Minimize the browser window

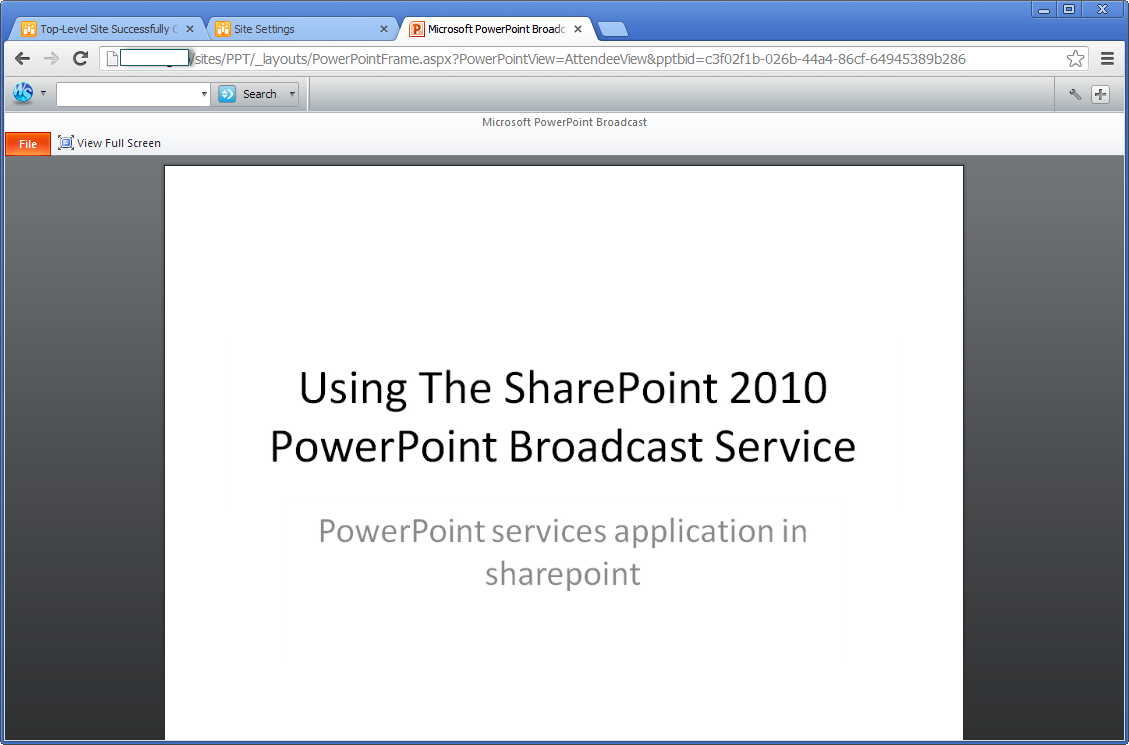point(1043,9)
